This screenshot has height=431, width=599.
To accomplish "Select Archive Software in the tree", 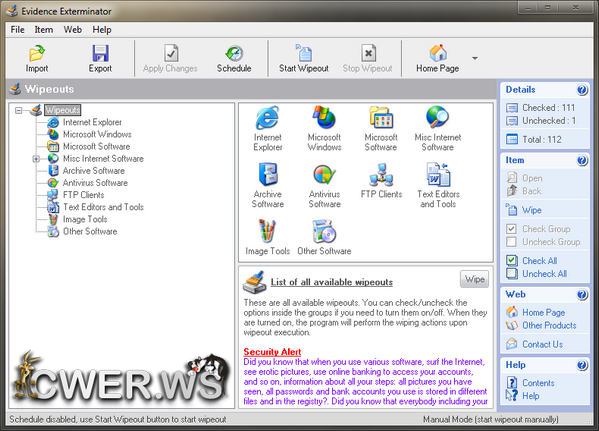I will coord(94,171).
